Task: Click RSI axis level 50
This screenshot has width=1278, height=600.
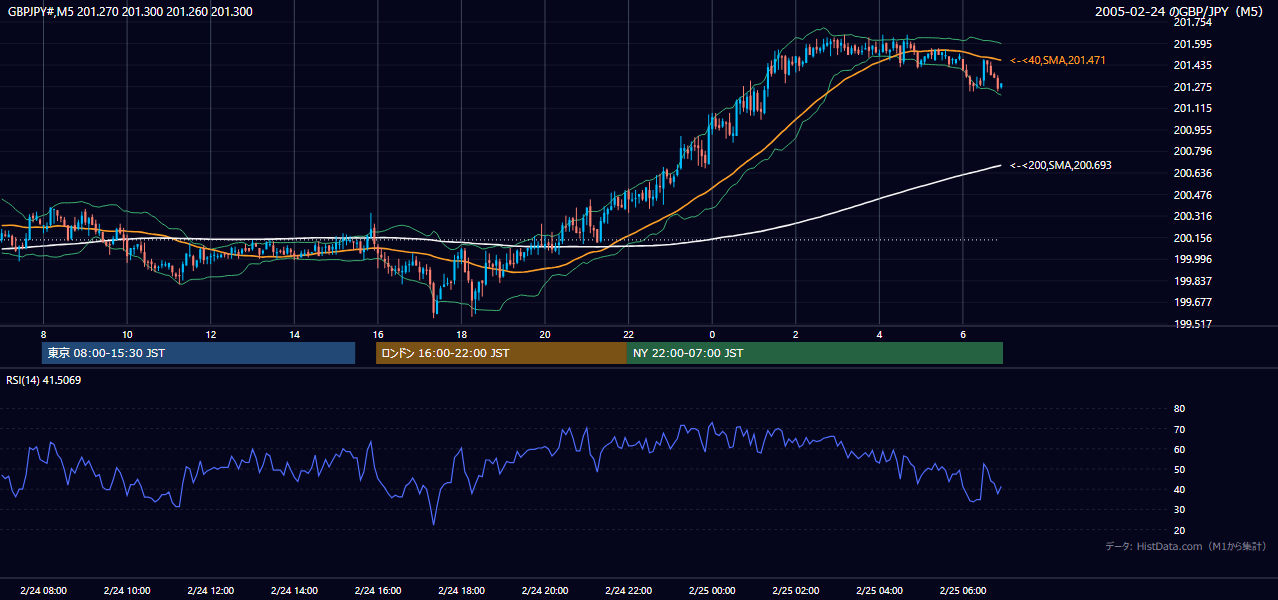Action: coord(1179,469)
